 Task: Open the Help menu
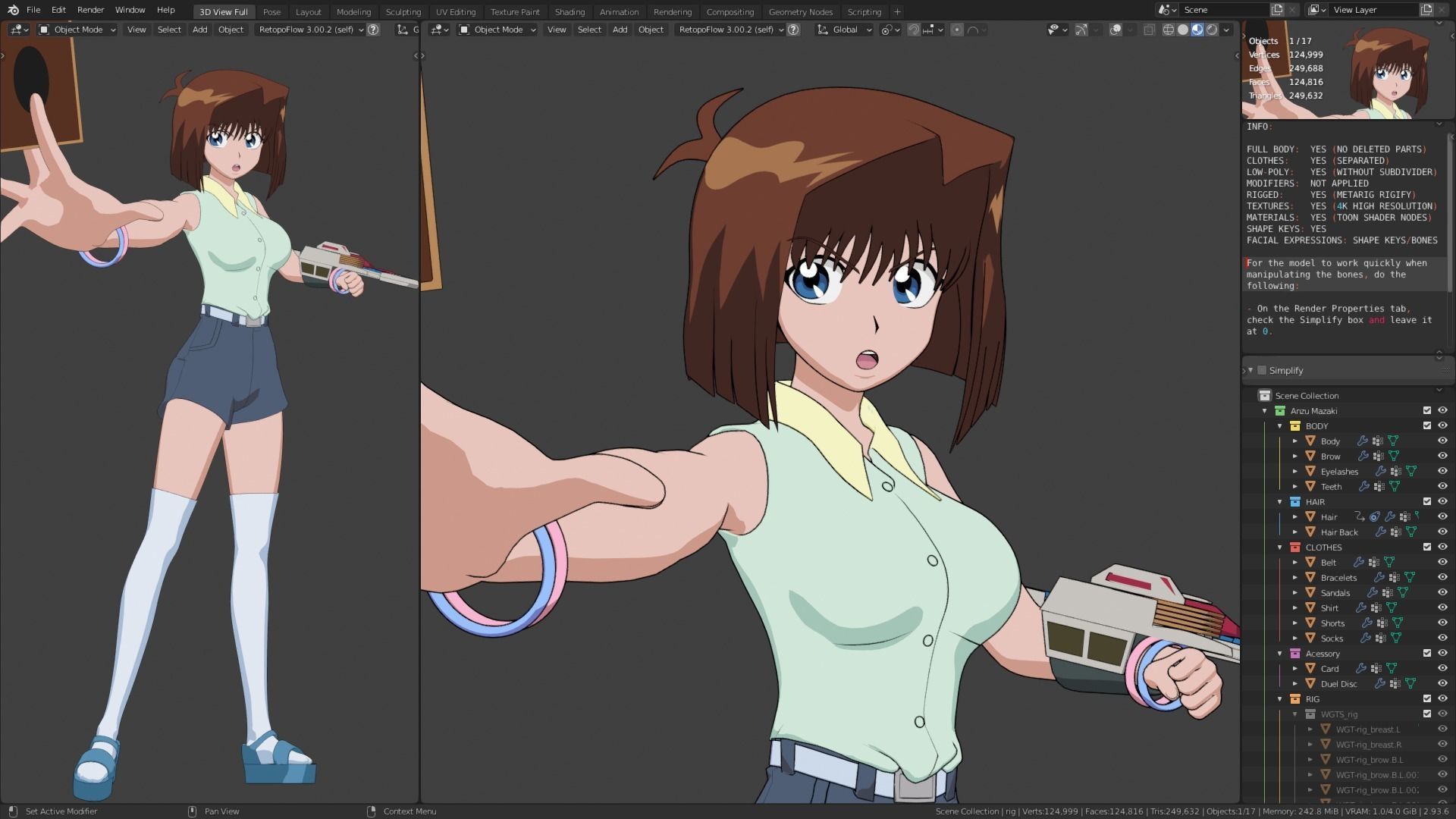(x=165, y=10)
